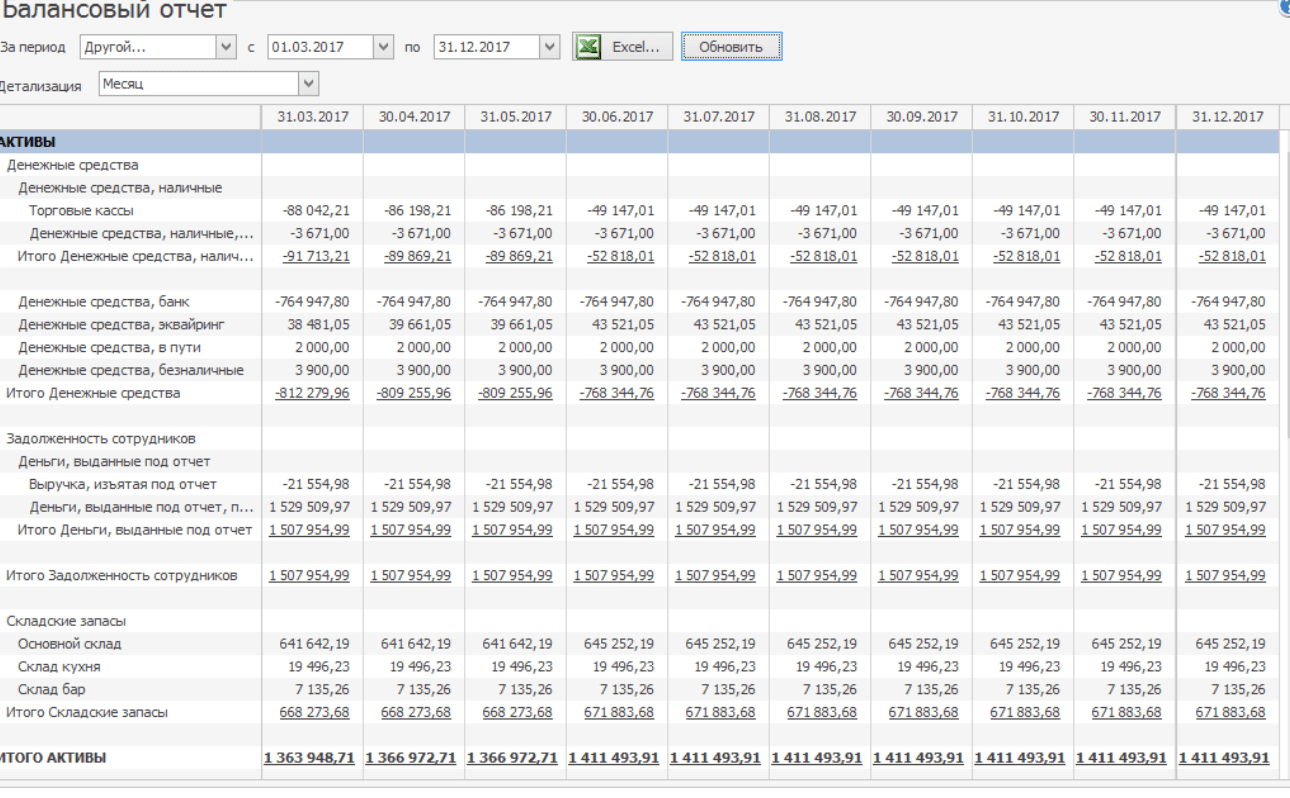Select the 31.03.2017 column header
Image resolution: width=1290 pixels, height=798 pixels.
coord(313,117)
